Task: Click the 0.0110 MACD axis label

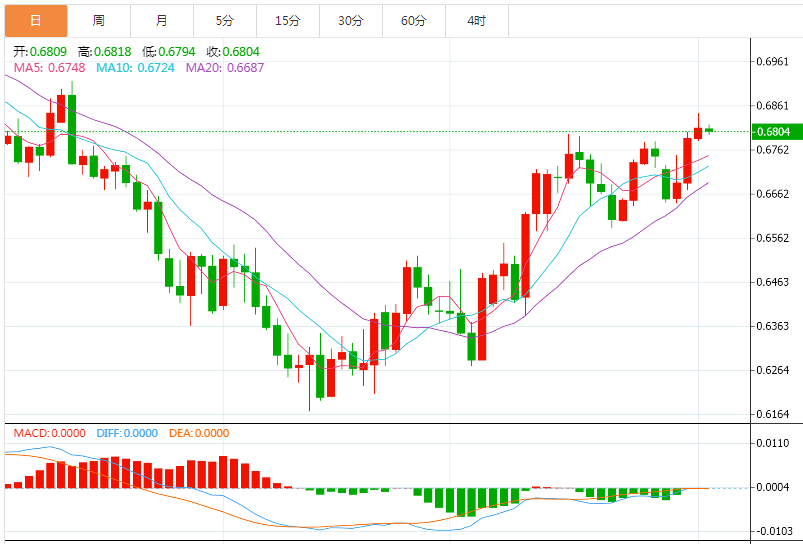Action: coord(773,443)
